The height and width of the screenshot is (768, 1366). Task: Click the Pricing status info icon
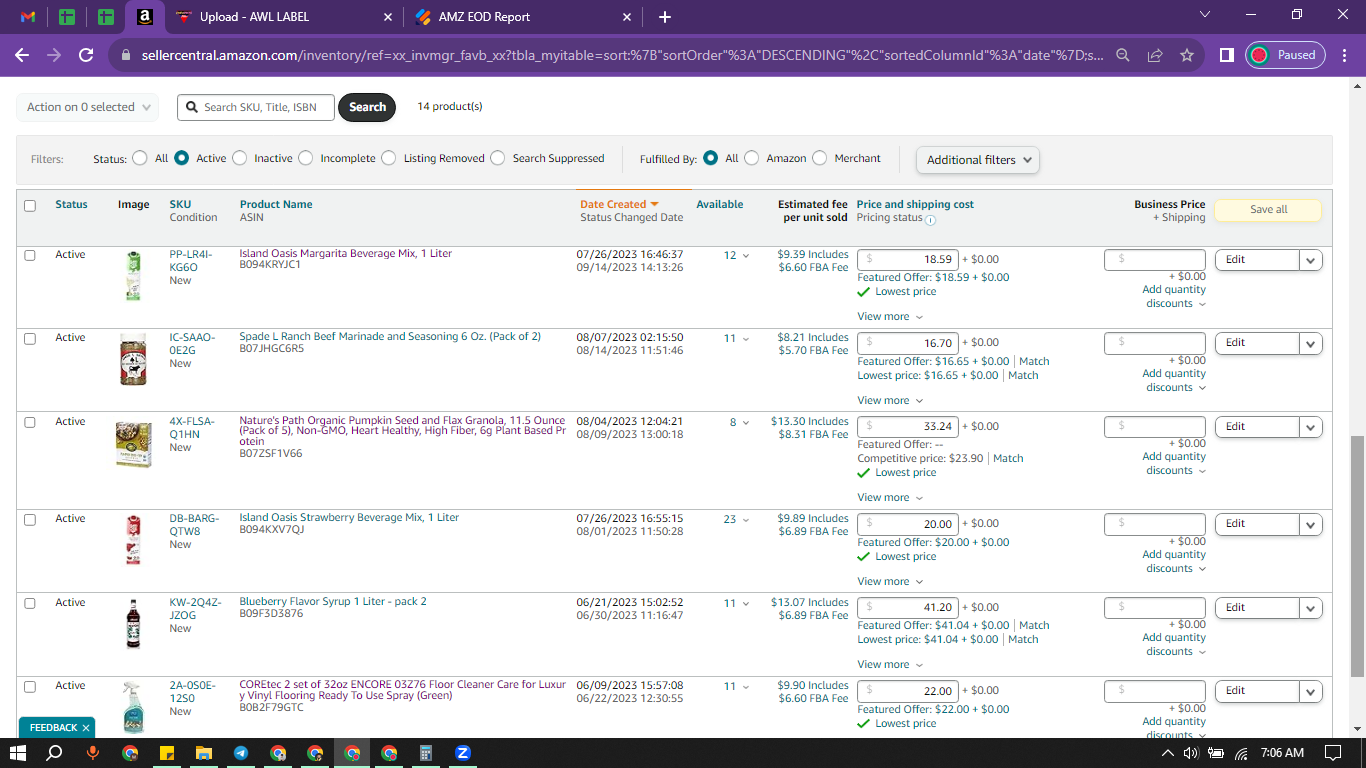[x=931, y=220]
